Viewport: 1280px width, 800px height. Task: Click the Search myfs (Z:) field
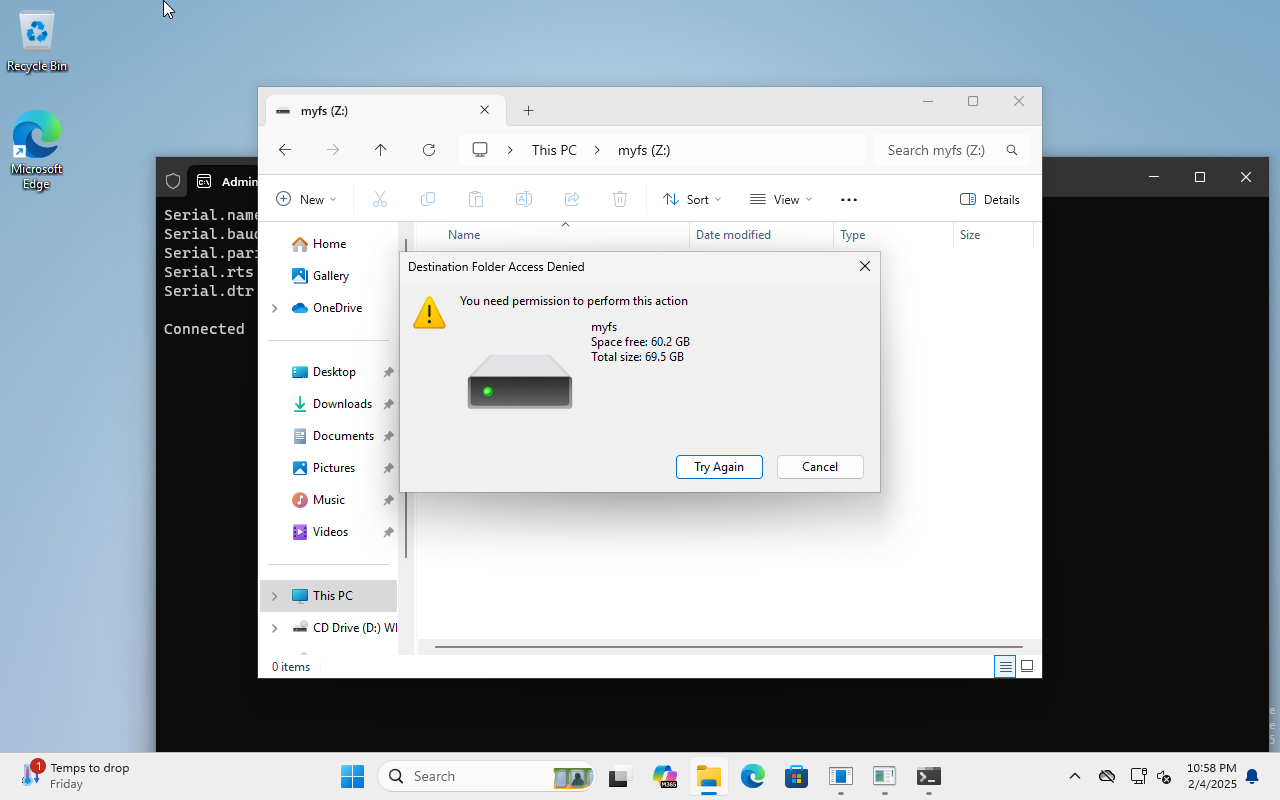[x=936, y=150]
